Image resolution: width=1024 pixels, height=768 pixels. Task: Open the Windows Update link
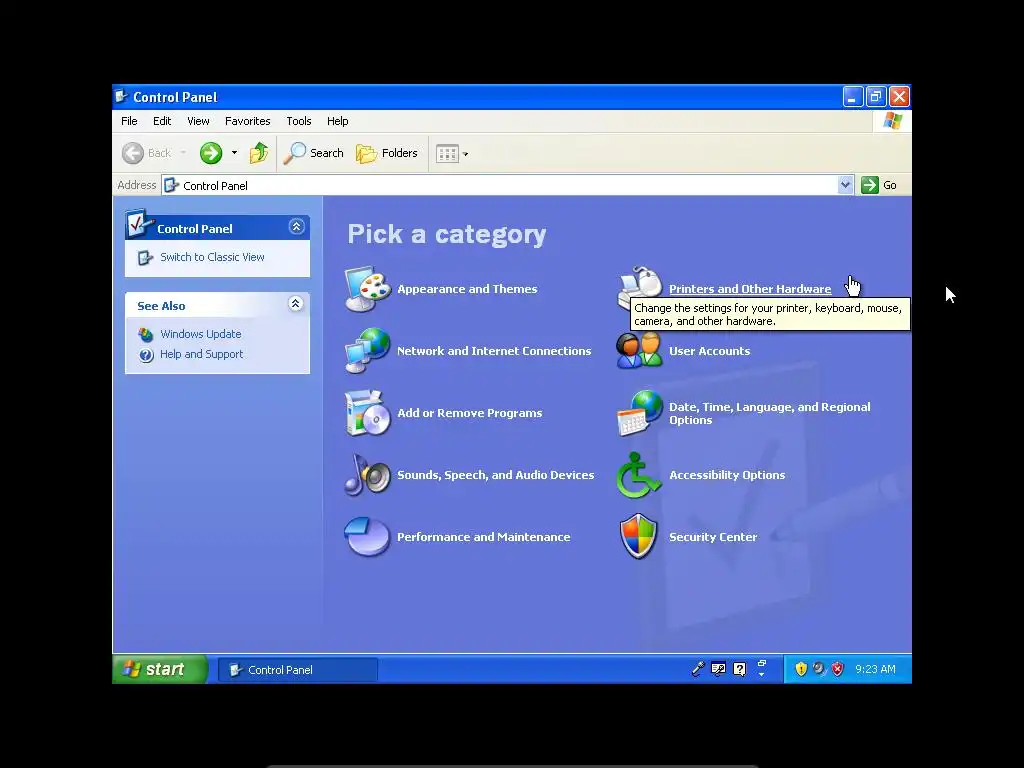click(200, 334)
